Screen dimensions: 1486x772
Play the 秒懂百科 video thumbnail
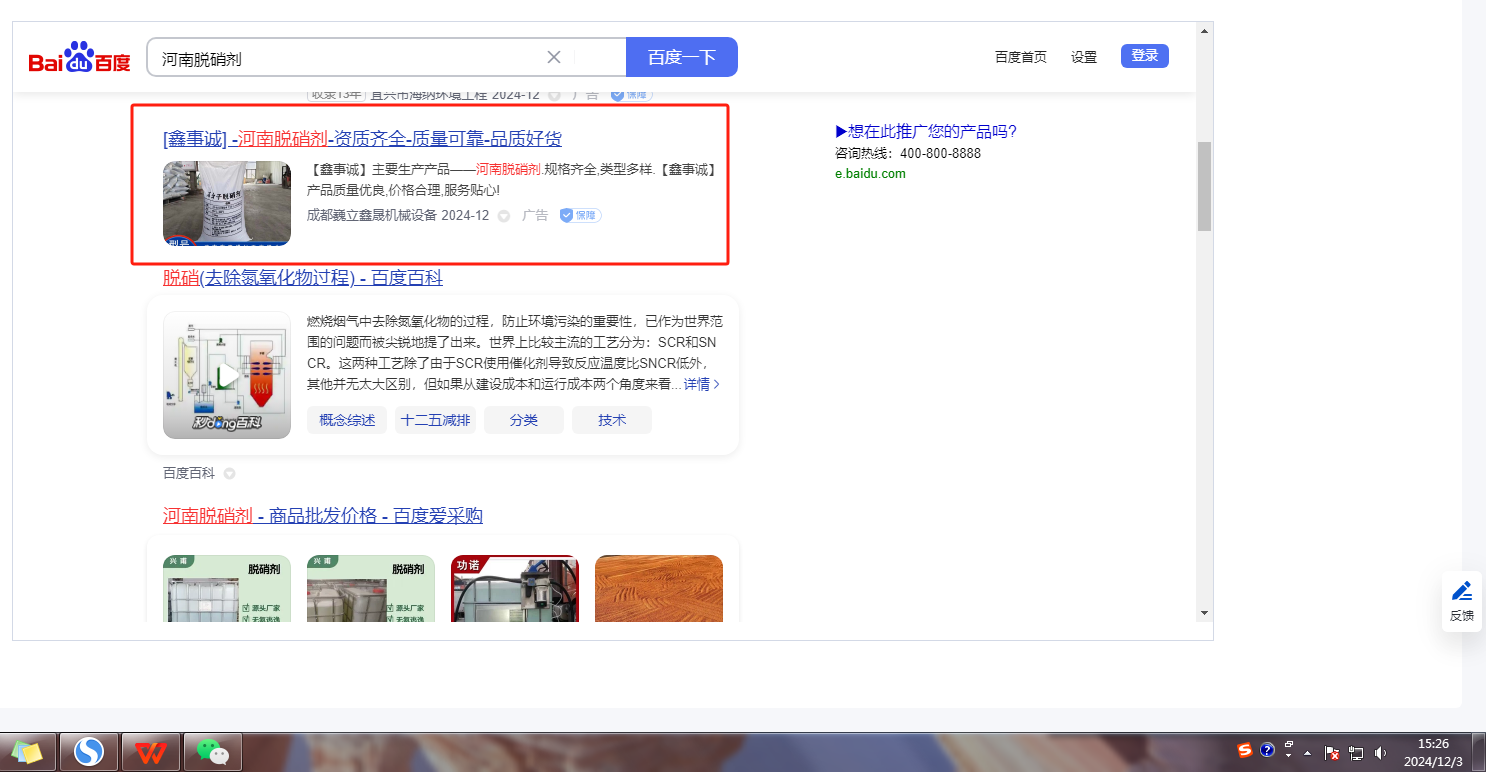click(x=227, y=375)
